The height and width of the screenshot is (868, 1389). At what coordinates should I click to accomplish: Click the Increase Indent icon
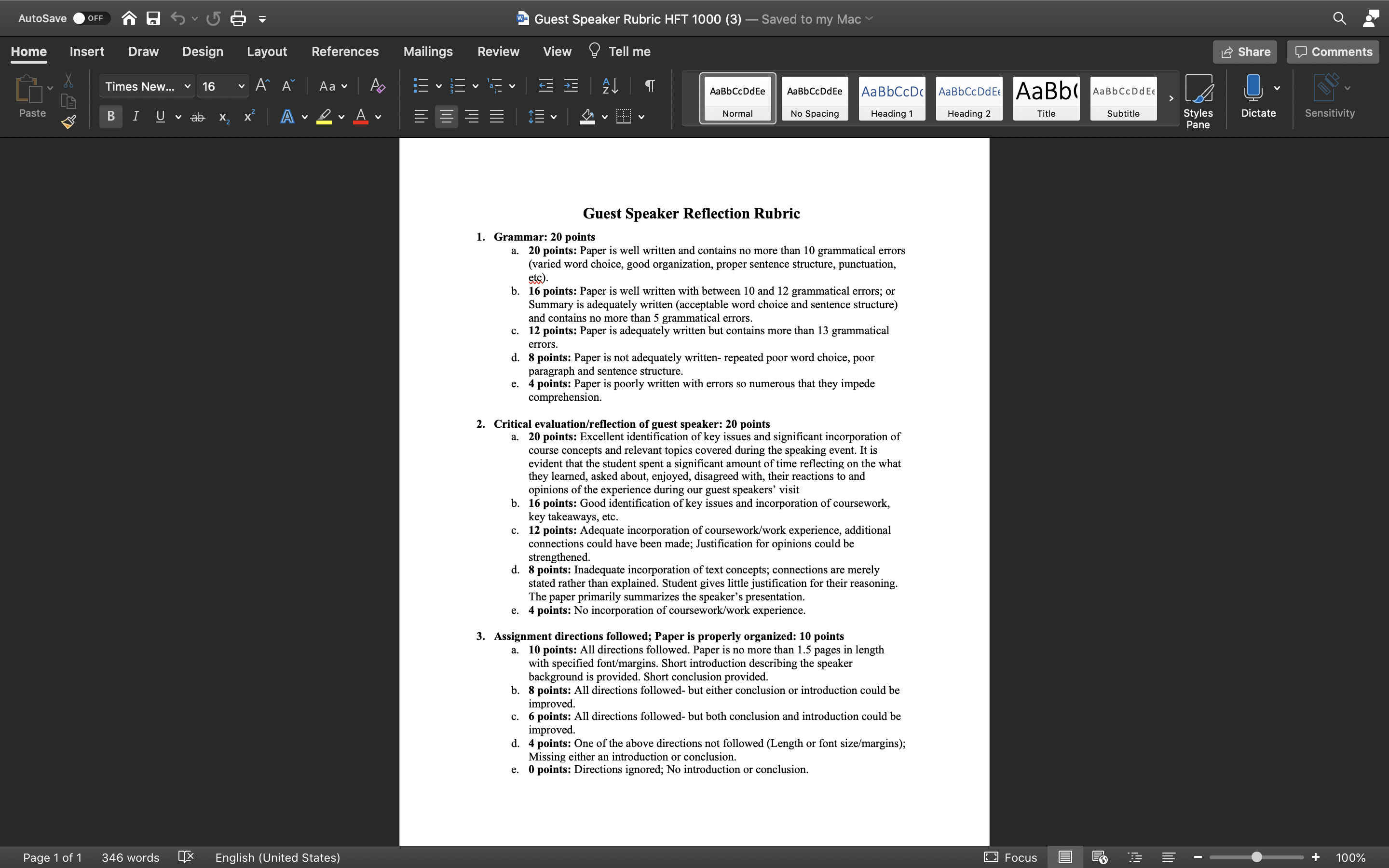(x=571, y=86)
